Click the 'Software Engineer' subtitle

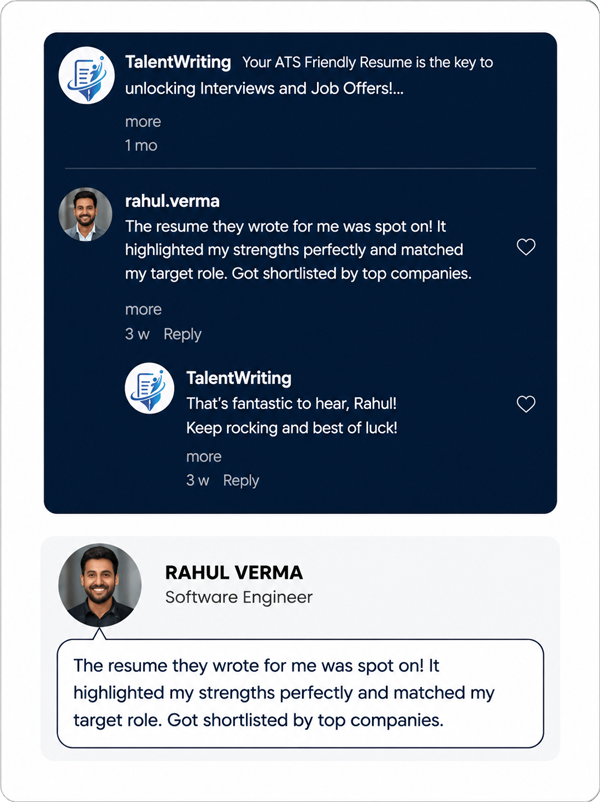point(239,597)
